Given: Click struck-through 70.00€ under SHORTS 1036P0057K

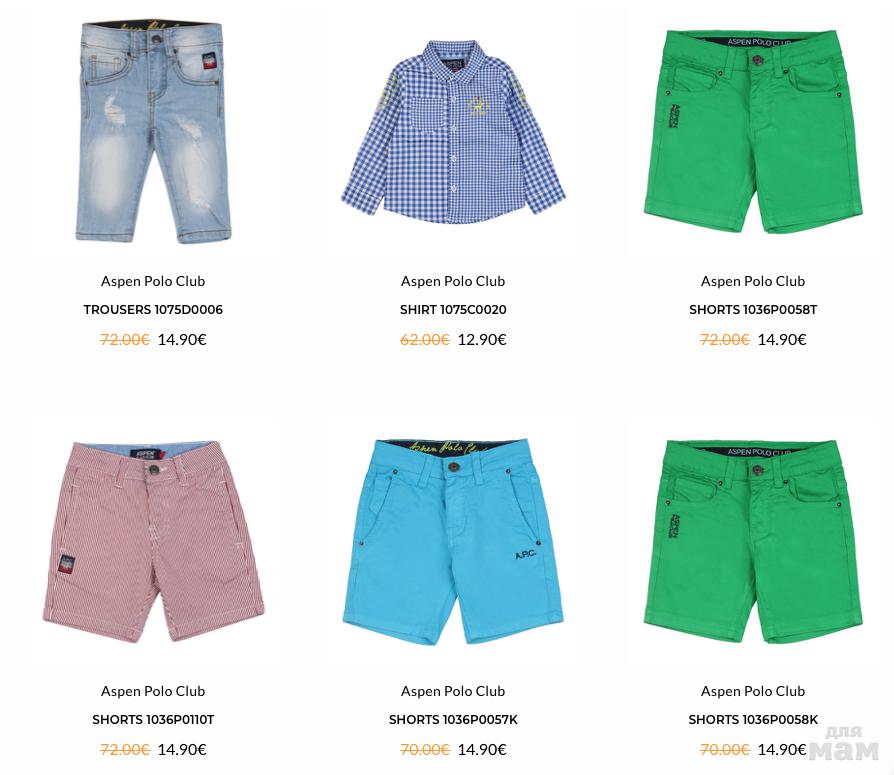Looking at the screenshot, I should click(x=425, y=750).
